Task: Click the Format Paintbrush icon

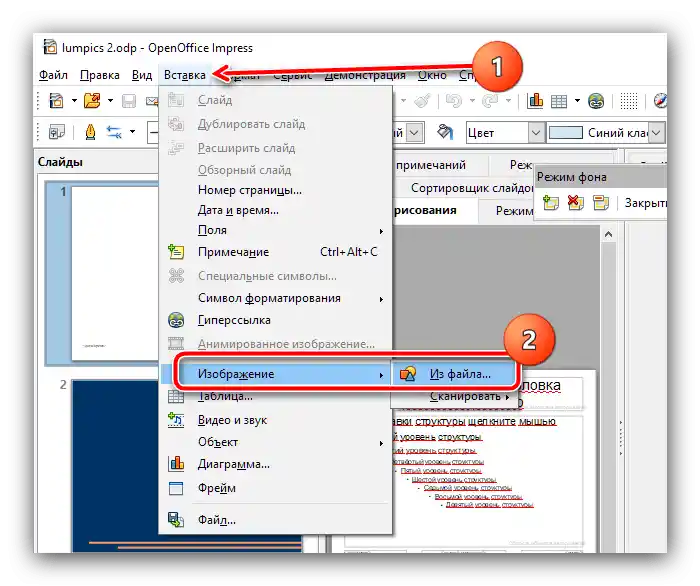Action: pos(422,101)
